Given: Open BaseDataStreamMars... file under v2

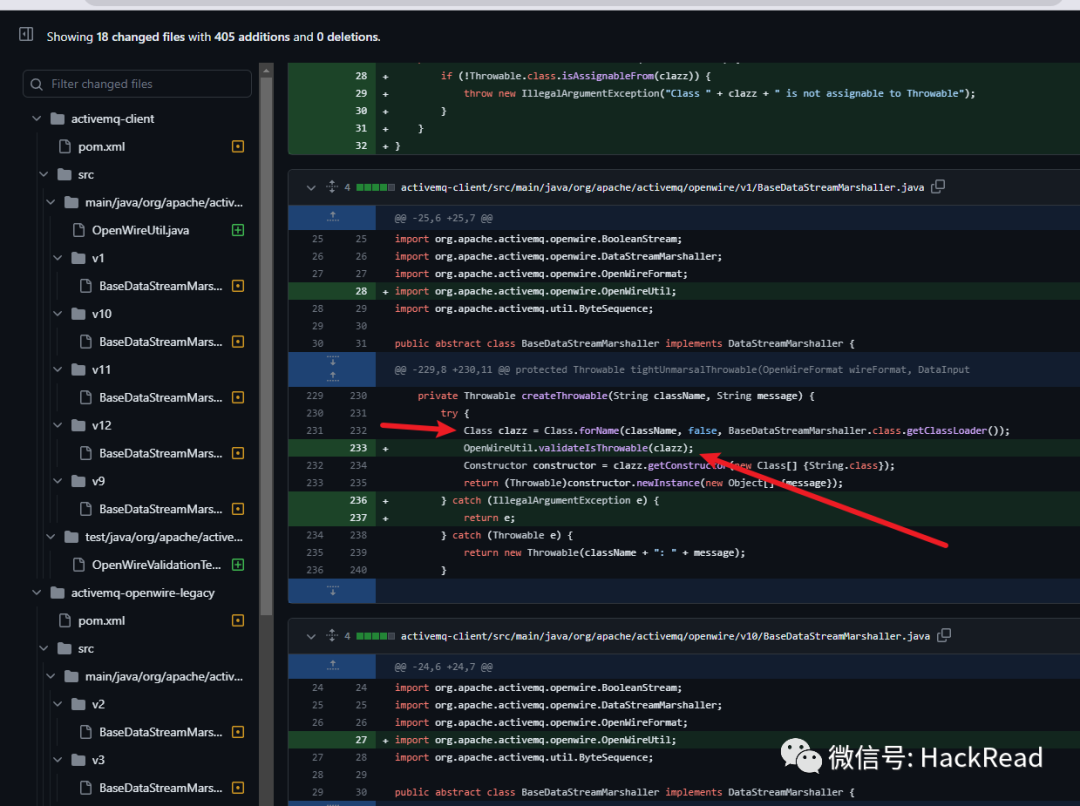Looking at the screenshot, I should [160, 732].
